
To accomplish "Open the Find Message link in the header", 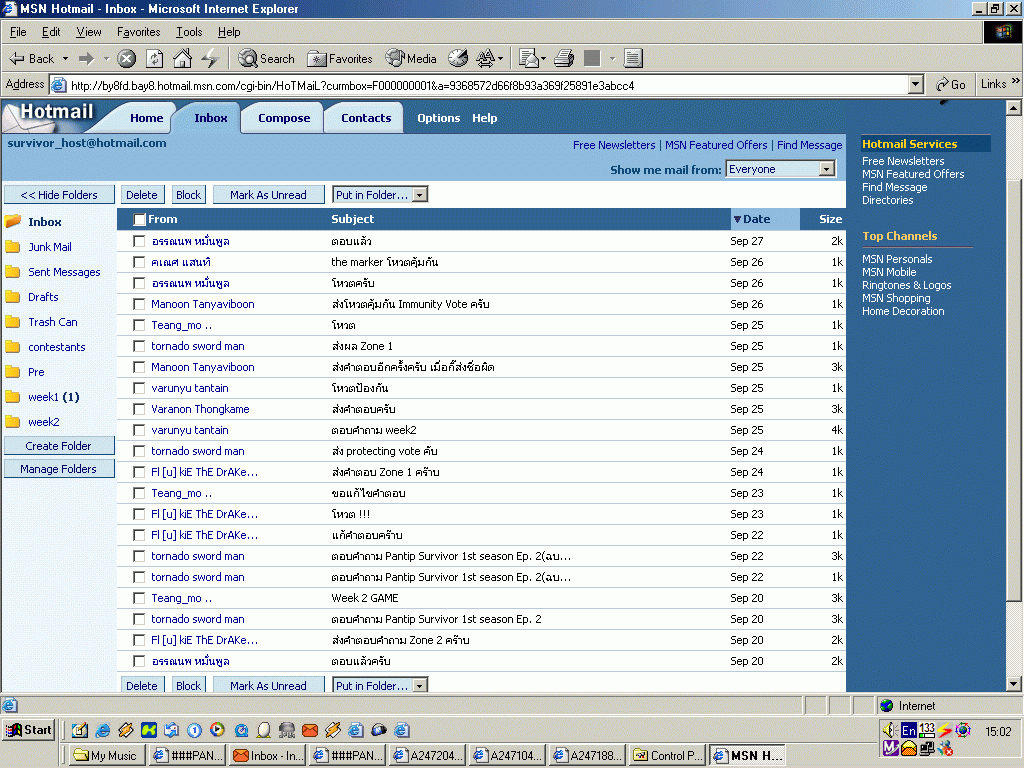I will click(809, 145).
